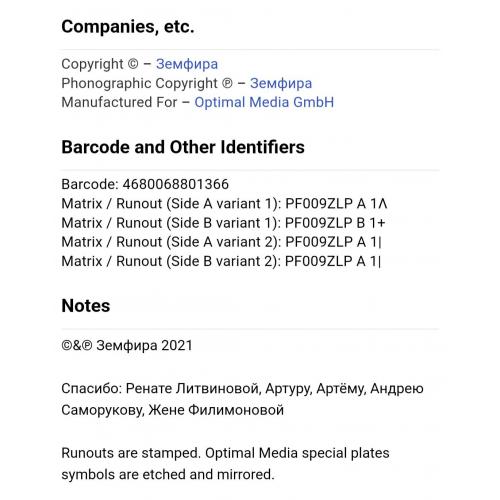Screen dimensions: 500x500
Task: Click the runout code PF009ZLP A 1Λ
Action: pyautogui.click(x=336, y=204)
